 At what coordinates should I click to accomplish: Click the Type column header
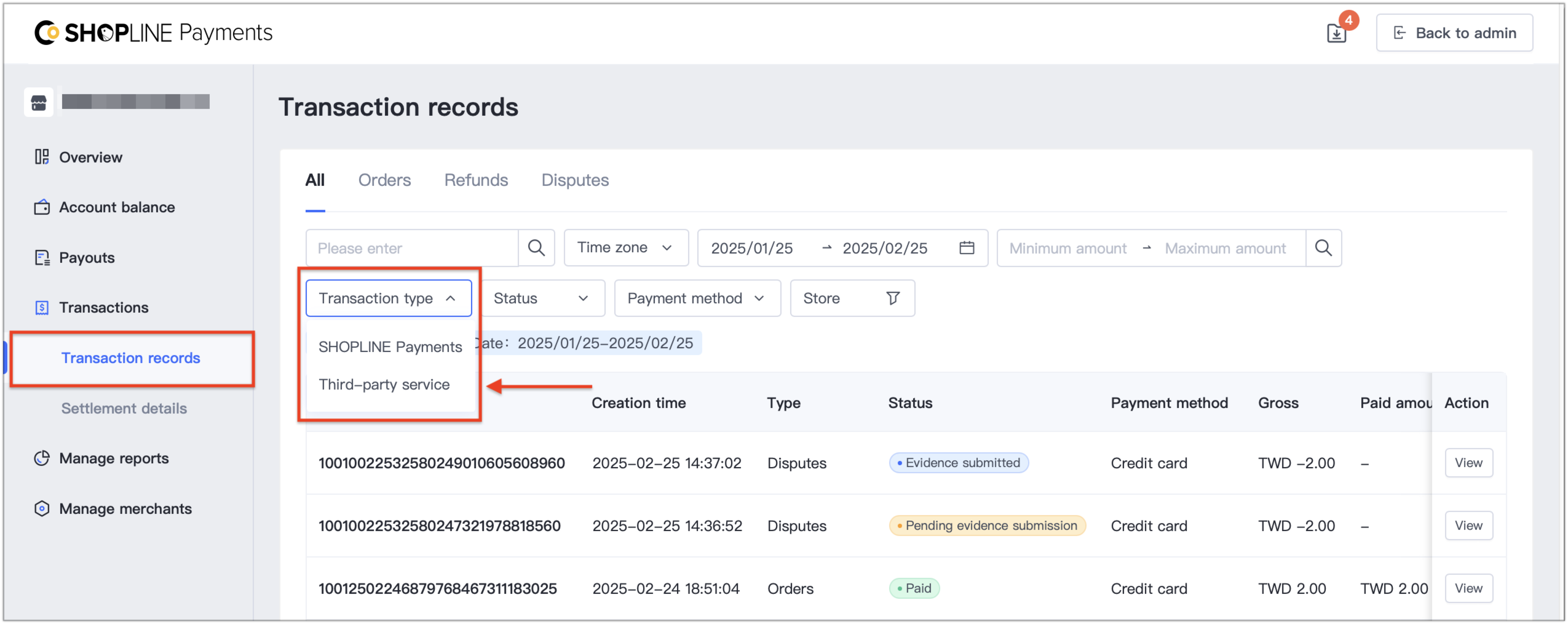coord(783,403)
